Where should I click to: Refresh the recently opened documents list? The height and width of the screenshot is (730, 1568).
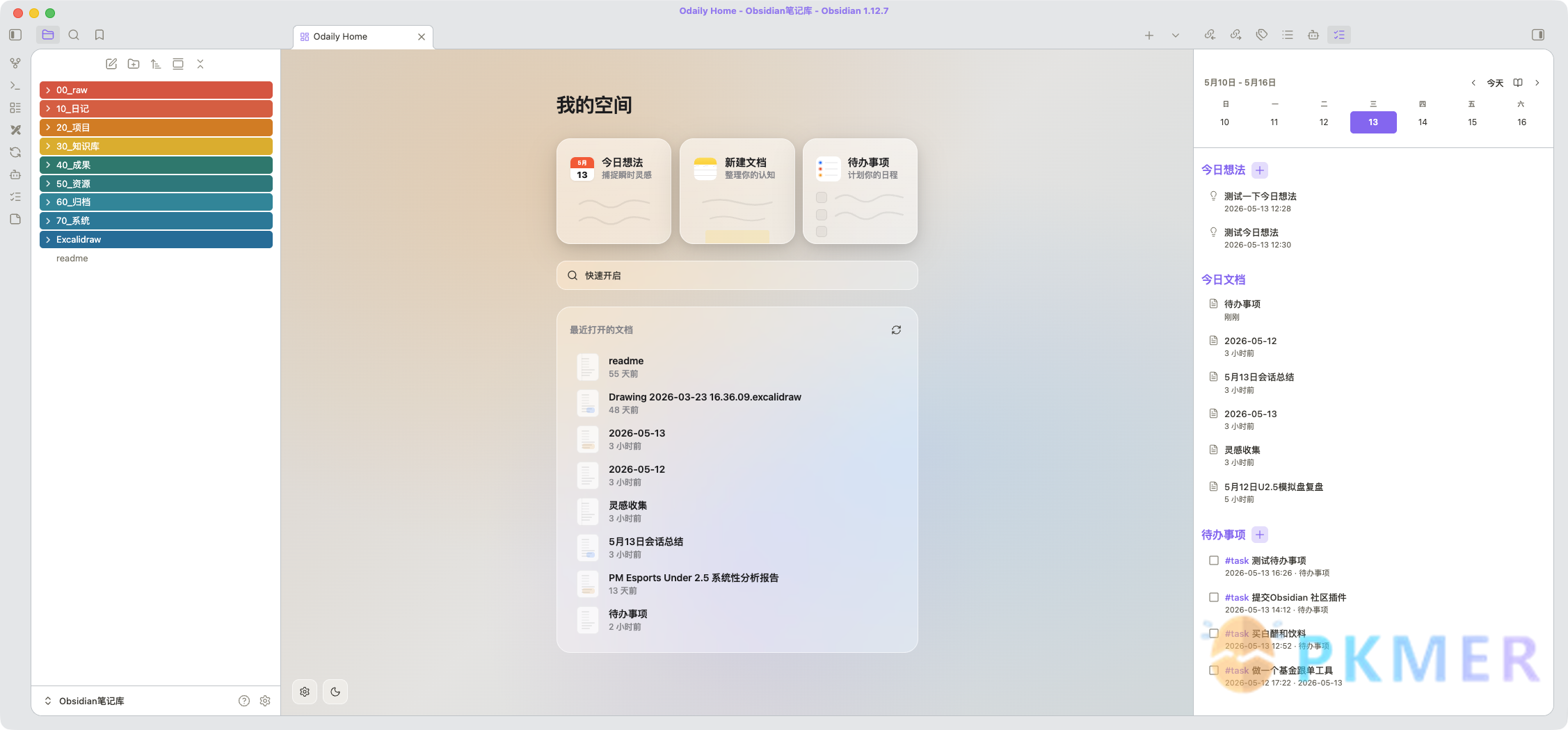tap(897, 330)
